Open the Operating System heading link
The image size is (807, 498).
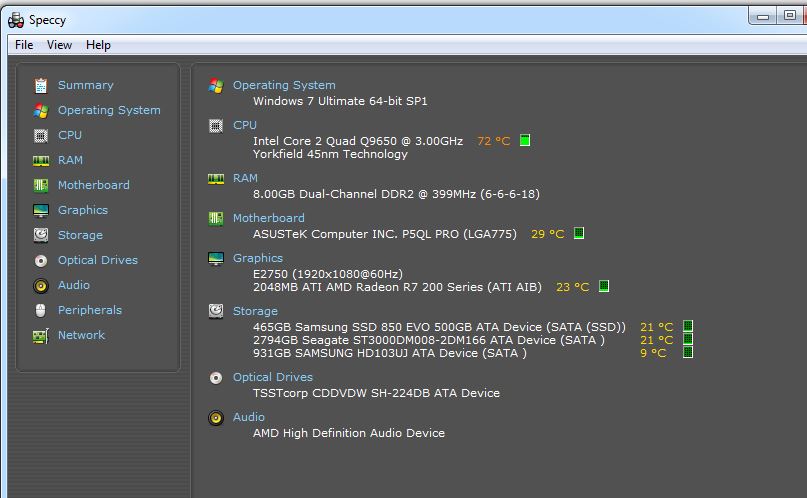pyautogui.click(x=284, y=85)
